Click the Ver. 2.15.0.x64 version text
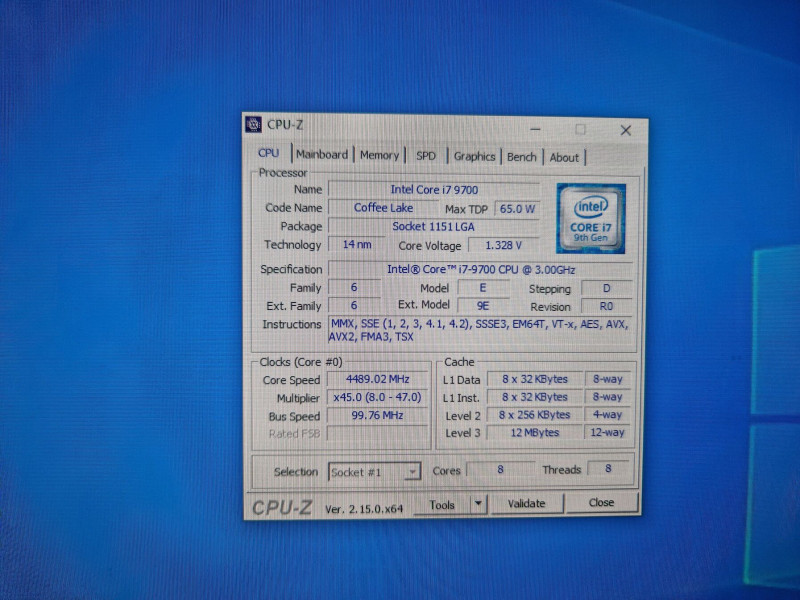The image size is (800, 600). pyautogui.click(x=364, y=509)
